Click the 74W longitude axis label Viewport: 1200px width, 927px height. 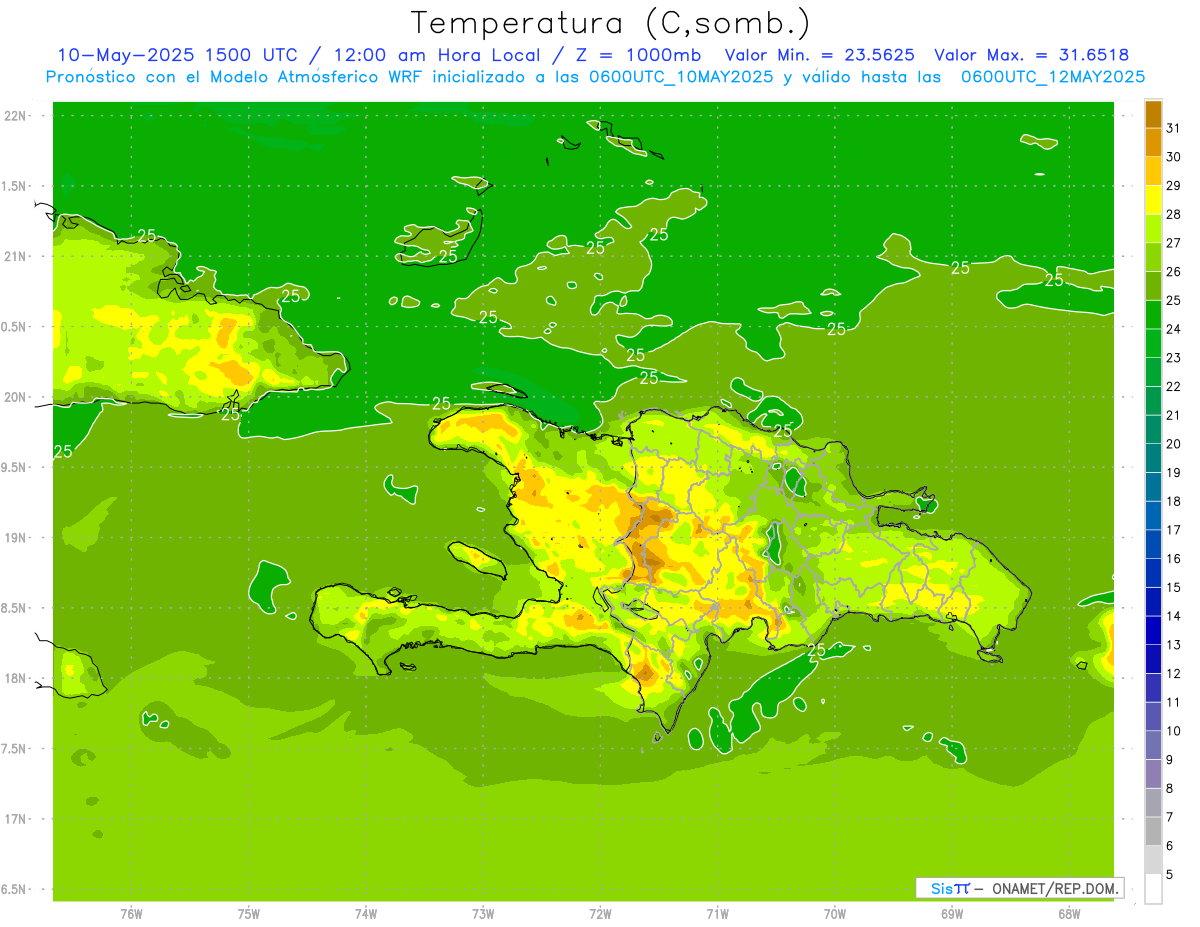[366, 914]
